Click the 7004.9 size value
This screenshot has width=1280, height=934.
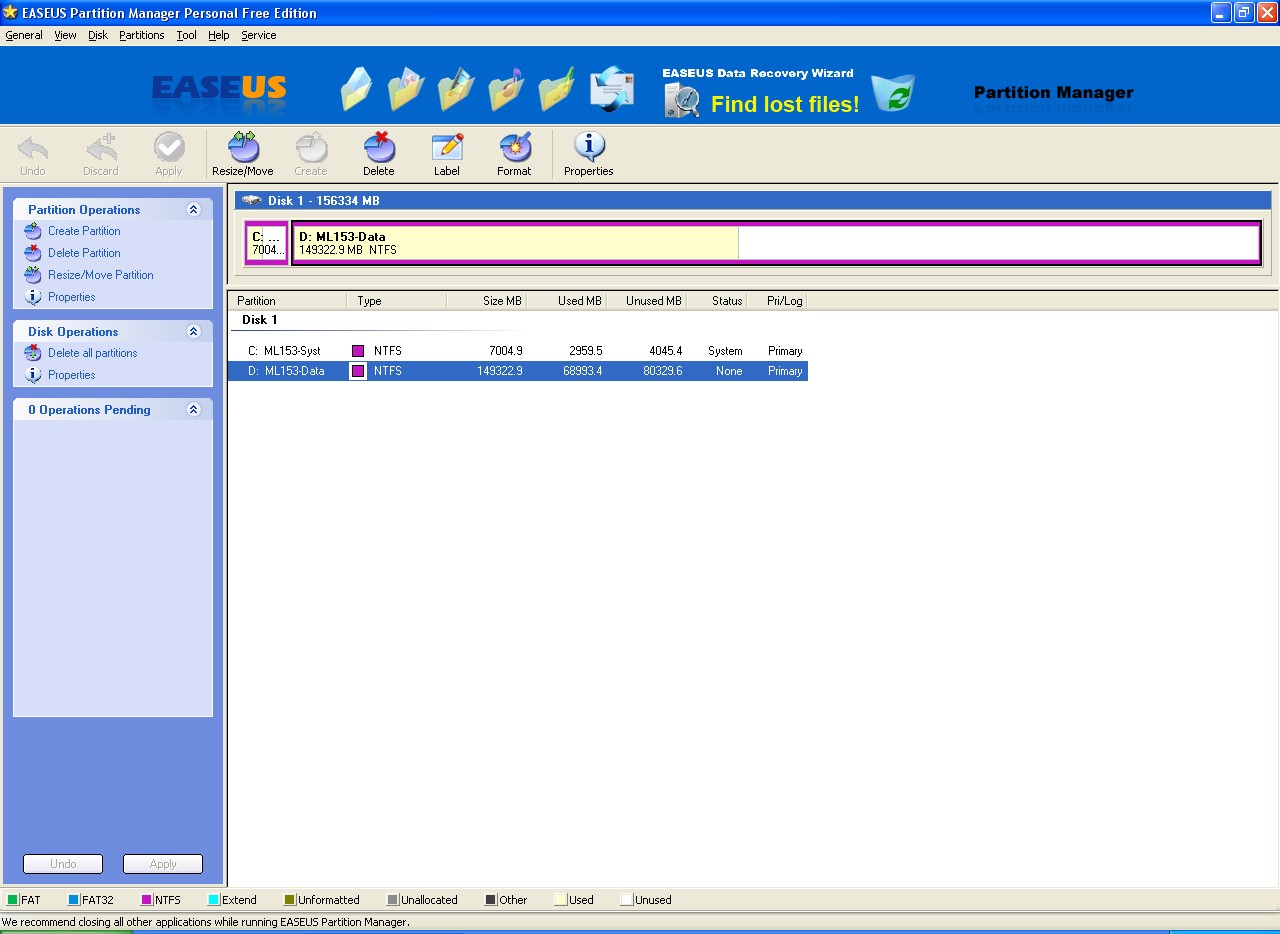(506, 351)
